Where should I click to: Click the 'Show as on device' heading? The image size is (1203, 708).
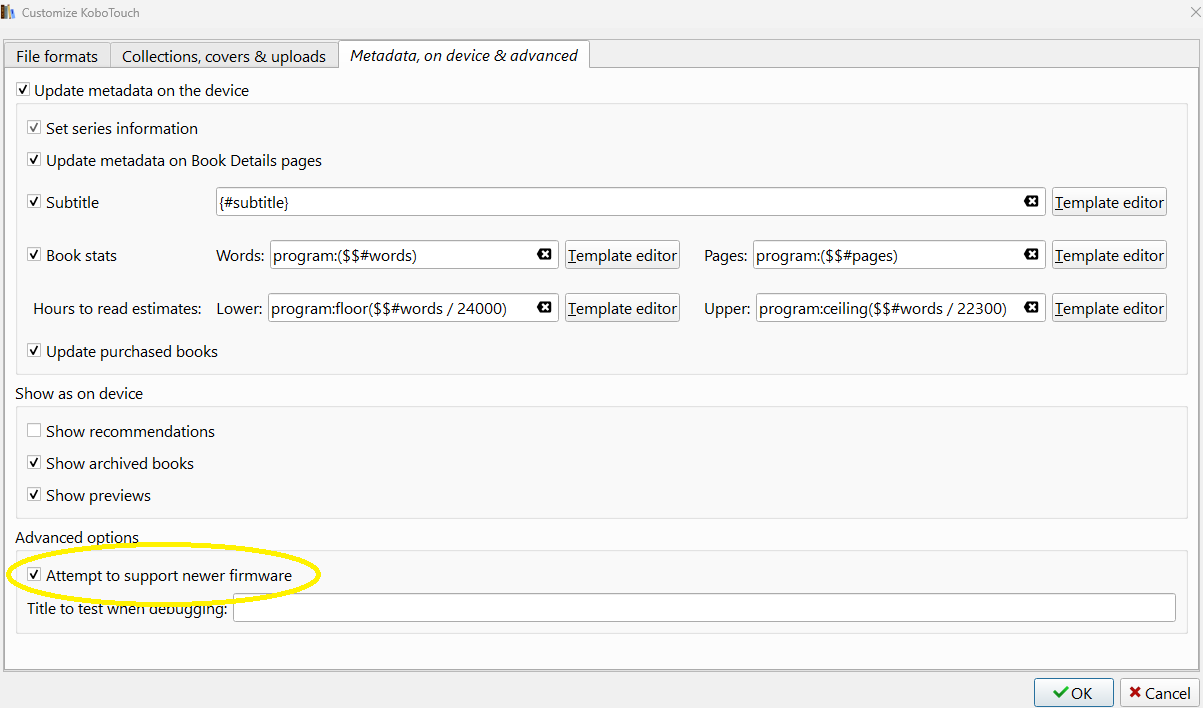[x=79, y=393]
